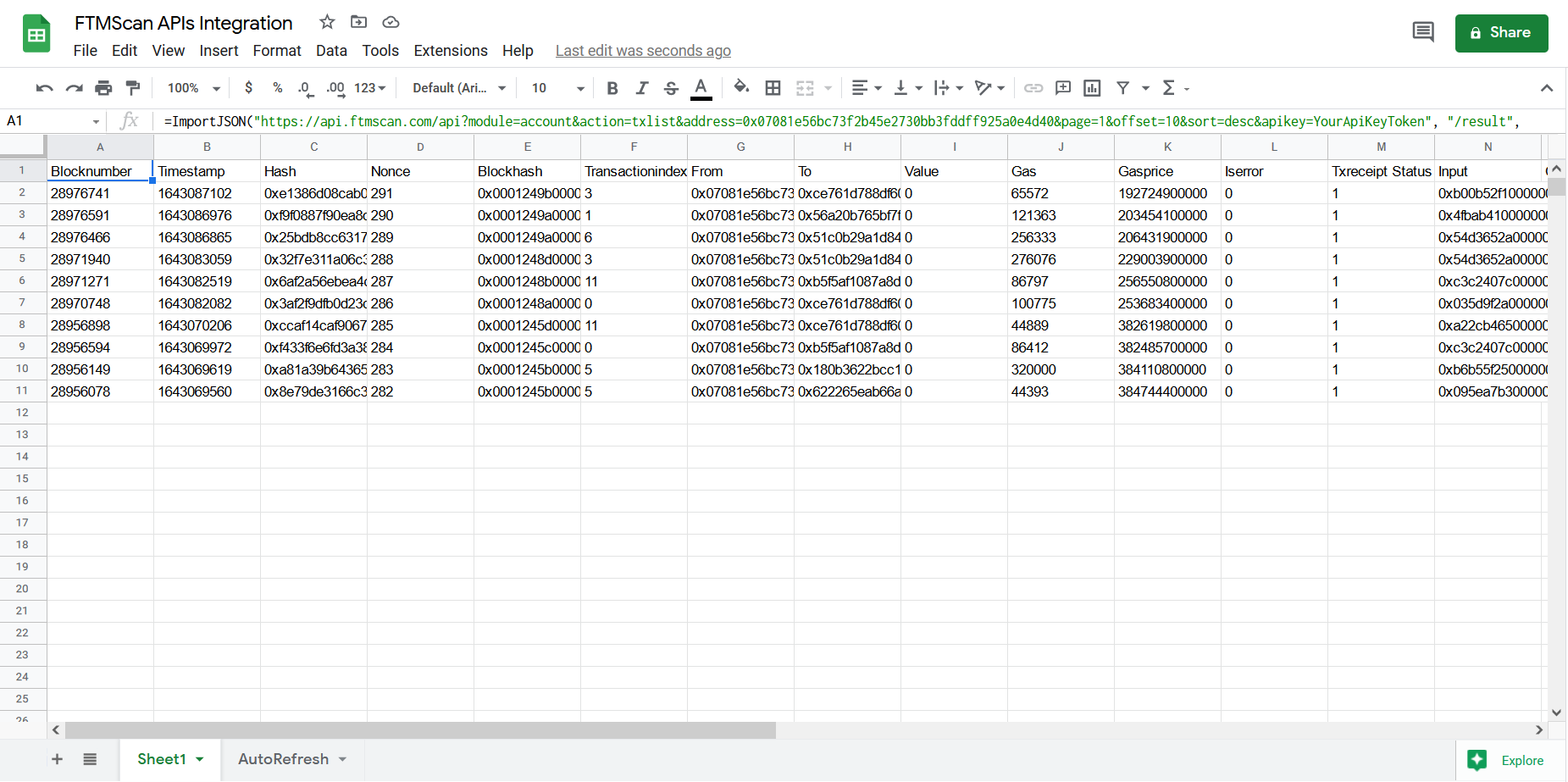
Task: Rename the title FTMScan APIs Integration
Action: (184, 23)
